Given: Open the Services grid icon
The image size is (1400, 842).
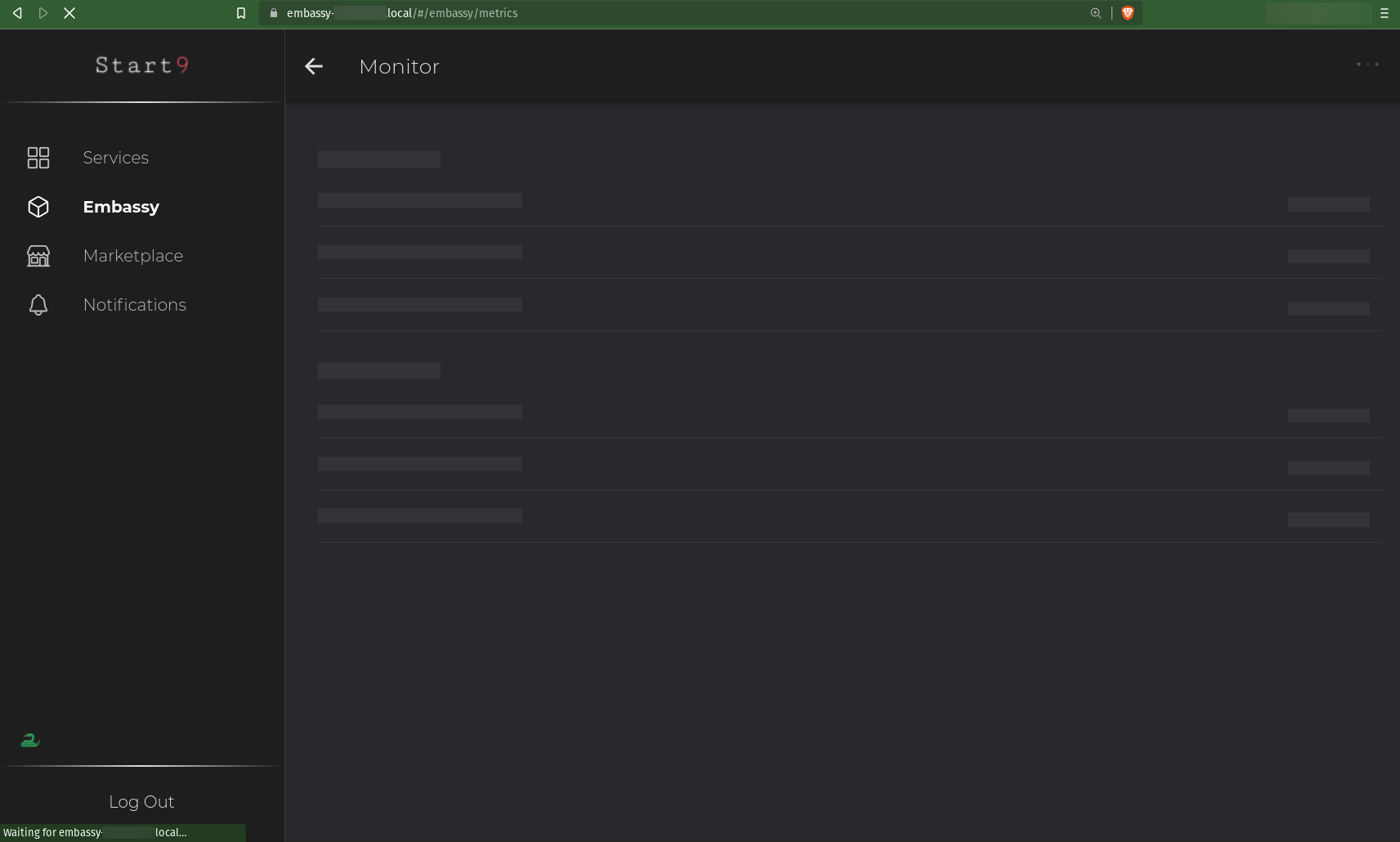Looking at the screenshot, I should pos(38,158).
